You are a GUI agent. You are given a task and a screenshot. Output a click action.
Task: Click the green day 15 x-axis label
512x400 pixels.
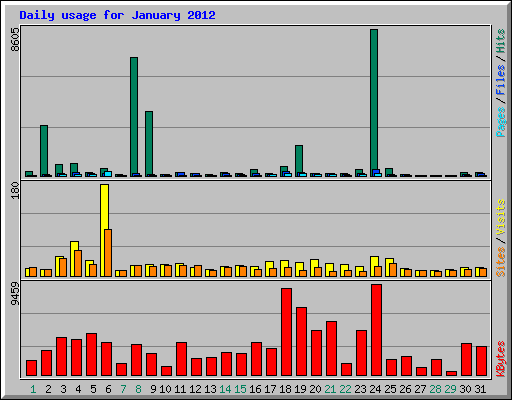(x=240, y=389)
